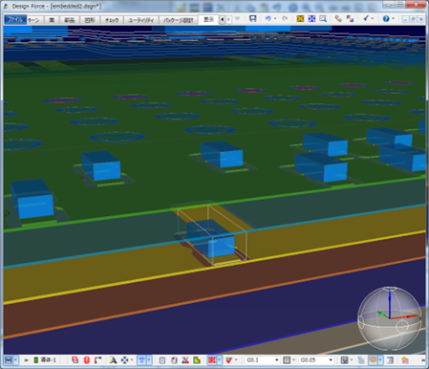Switch to the パッケージ設計 ribbon tab
This screenshot has height=369, width=429.
pyautogui.click(x=179, y=20)
